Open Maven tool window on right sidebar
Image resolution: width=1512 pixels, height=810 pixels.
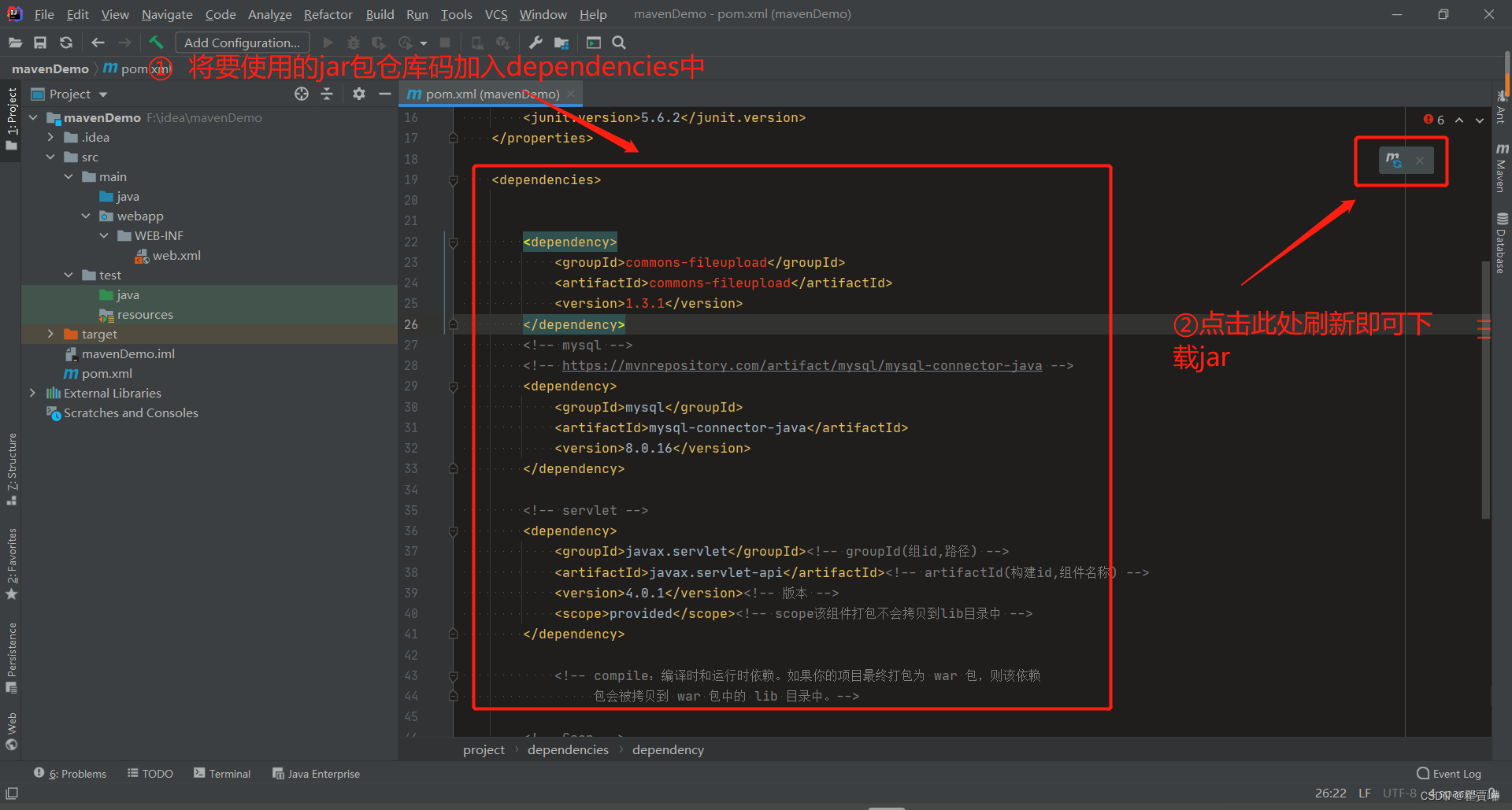1502,168
